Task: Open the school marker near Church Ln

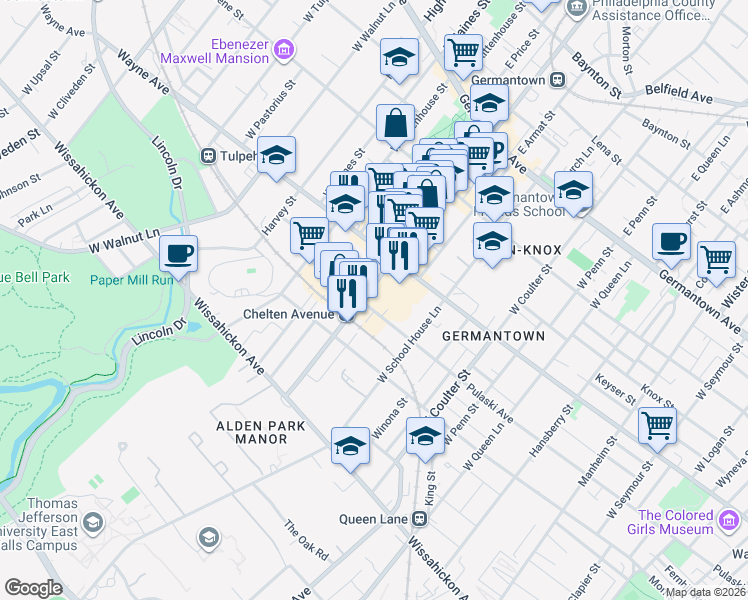Action: (x=573, y=191)
